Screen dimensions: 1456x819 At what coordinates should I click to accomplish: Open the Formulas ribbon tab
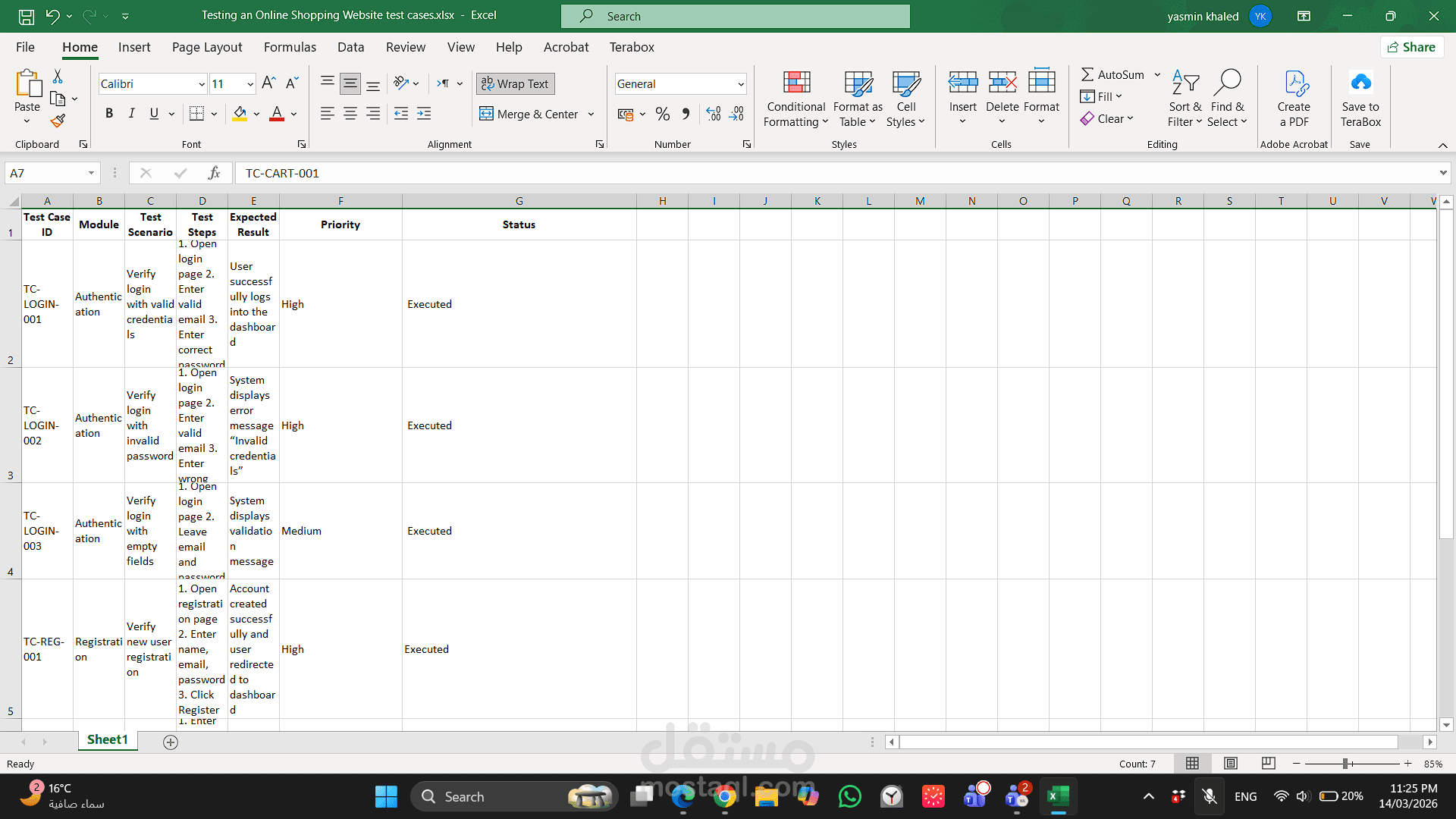290,47
